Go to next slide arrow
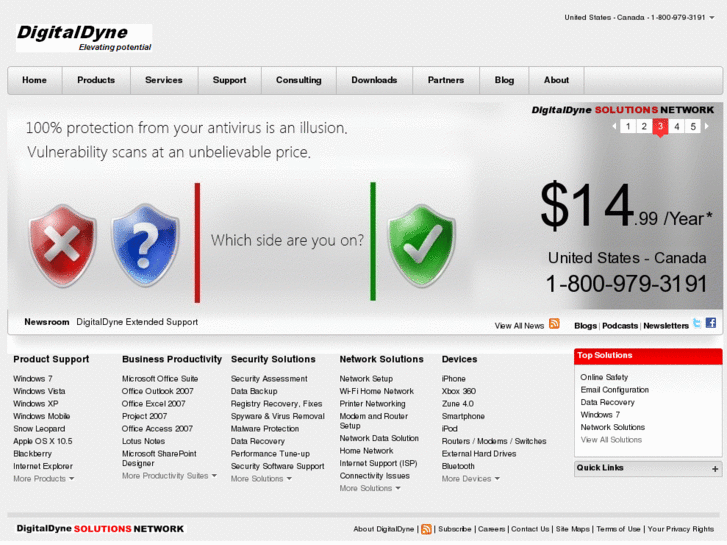727x545 pixels. (706, 126)
